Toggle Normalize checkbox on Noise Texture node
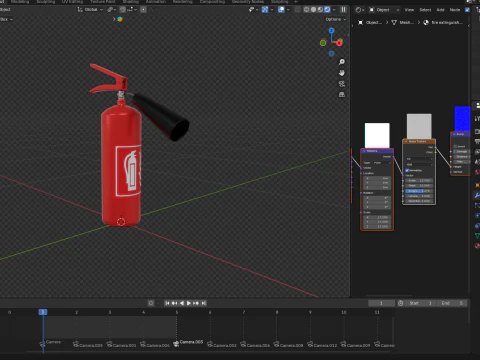This screenshot has width=480, height=360. point(407,170)
